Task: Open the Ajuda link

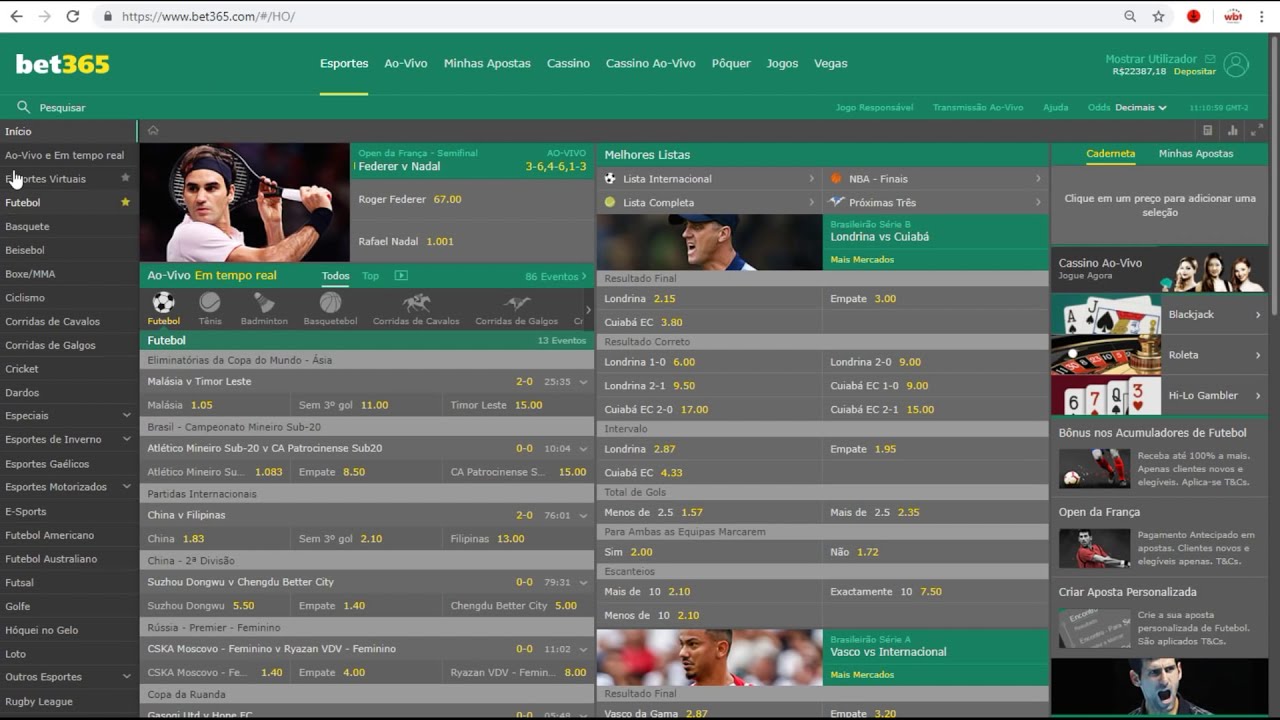Action: (x=1055, y=107)
